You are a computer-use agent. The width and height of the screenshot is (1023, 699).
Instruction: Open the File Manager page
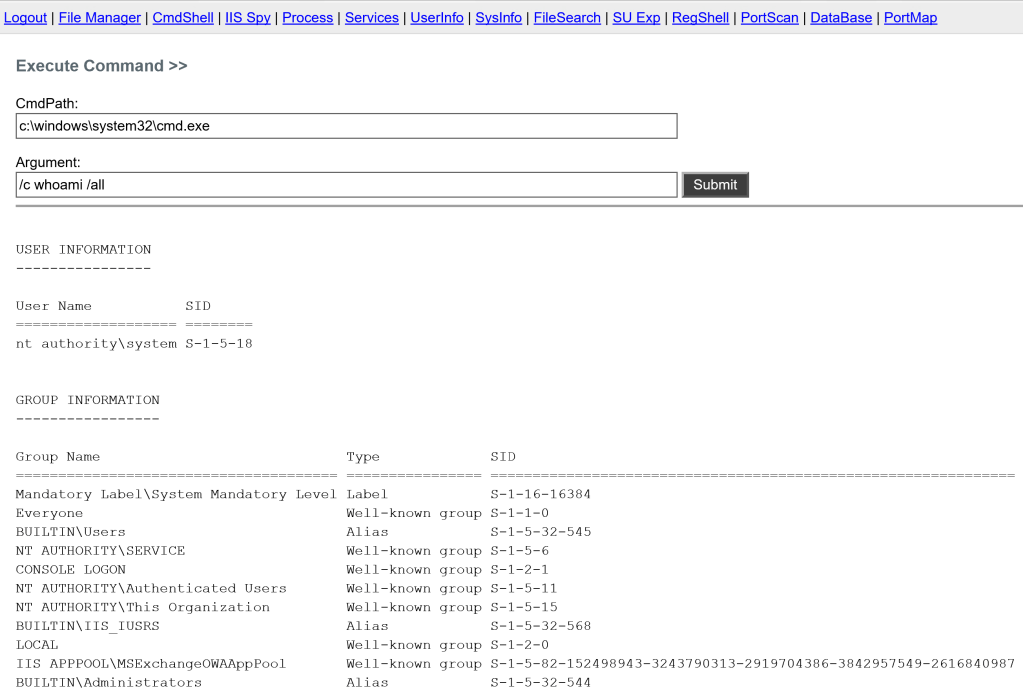pos(100,18)
